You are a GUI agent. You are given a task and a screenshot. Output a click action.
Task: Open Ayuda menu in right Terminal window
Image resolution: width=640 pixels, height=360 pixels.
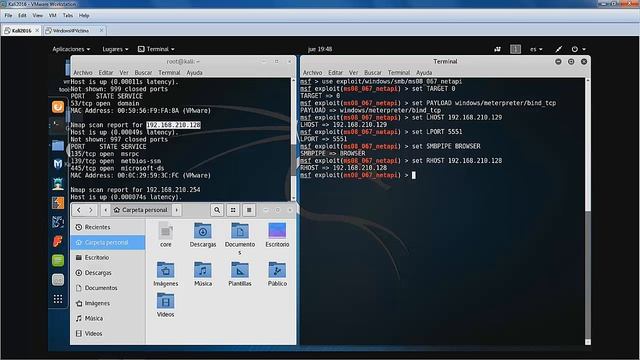[x=424, y=73]
